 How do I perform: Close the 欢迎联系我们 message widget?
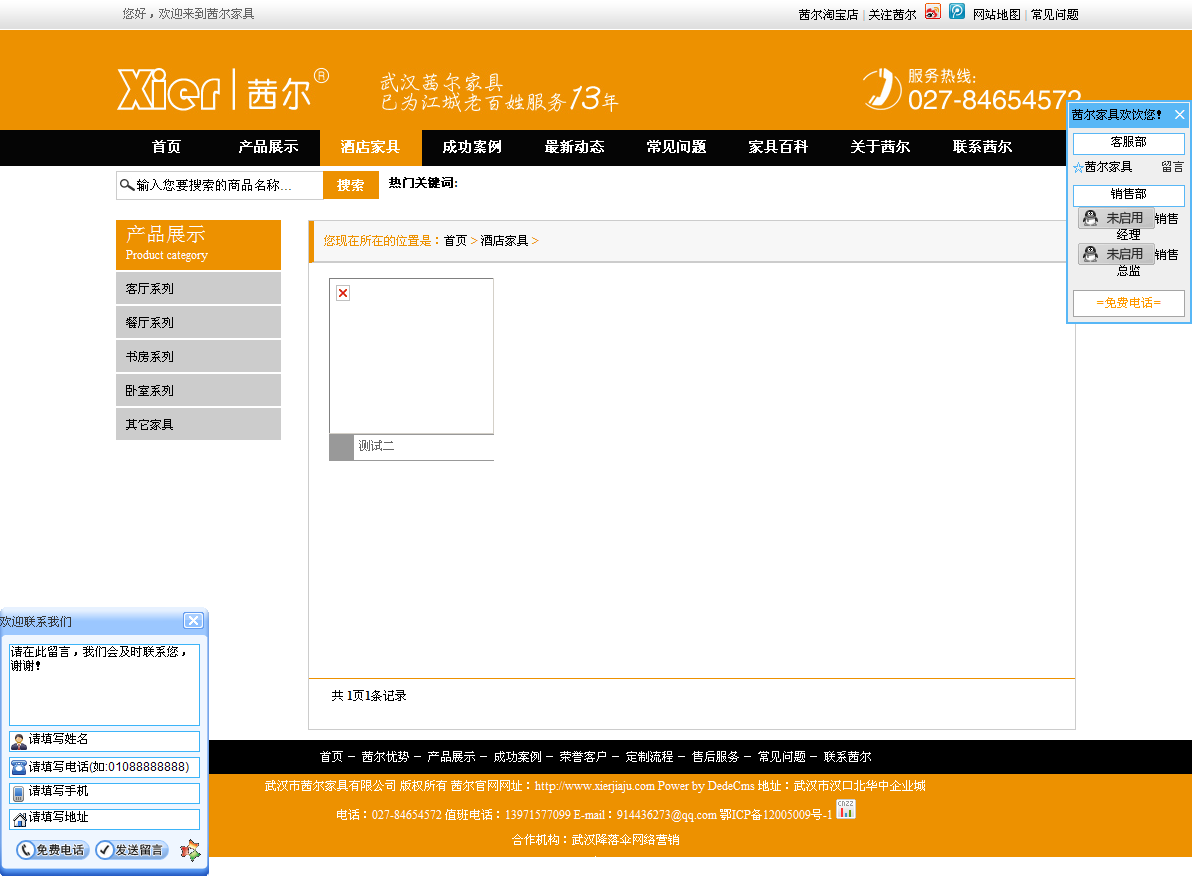coord(193,621)
